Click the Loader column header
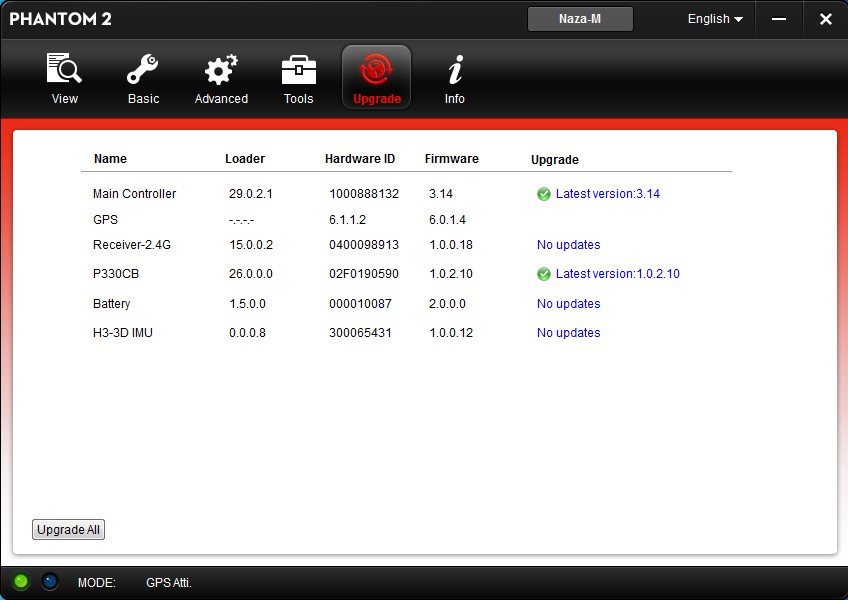The width and height of the screenshot is (848, 600). tap(245, 159)
